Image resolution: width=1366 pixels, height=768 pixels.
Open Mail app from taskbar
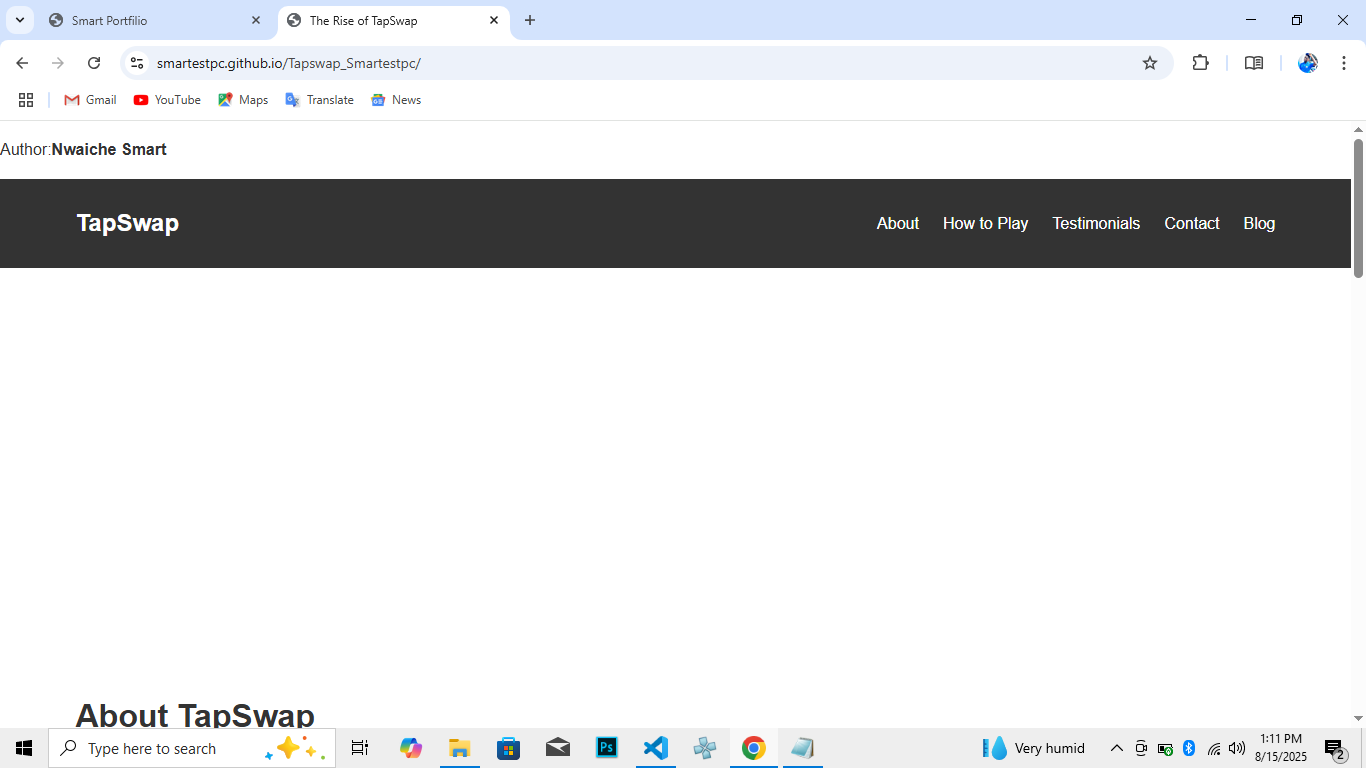point(558,748)
